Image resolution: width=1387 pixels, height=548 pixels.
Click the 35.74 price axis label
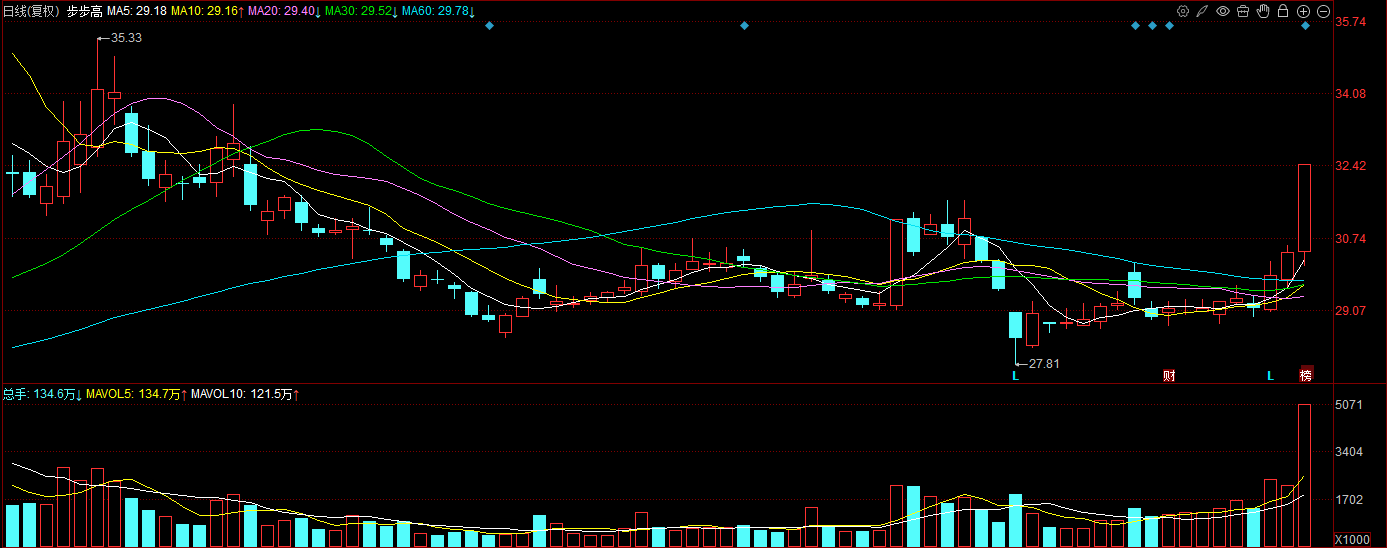[1351, 22]
